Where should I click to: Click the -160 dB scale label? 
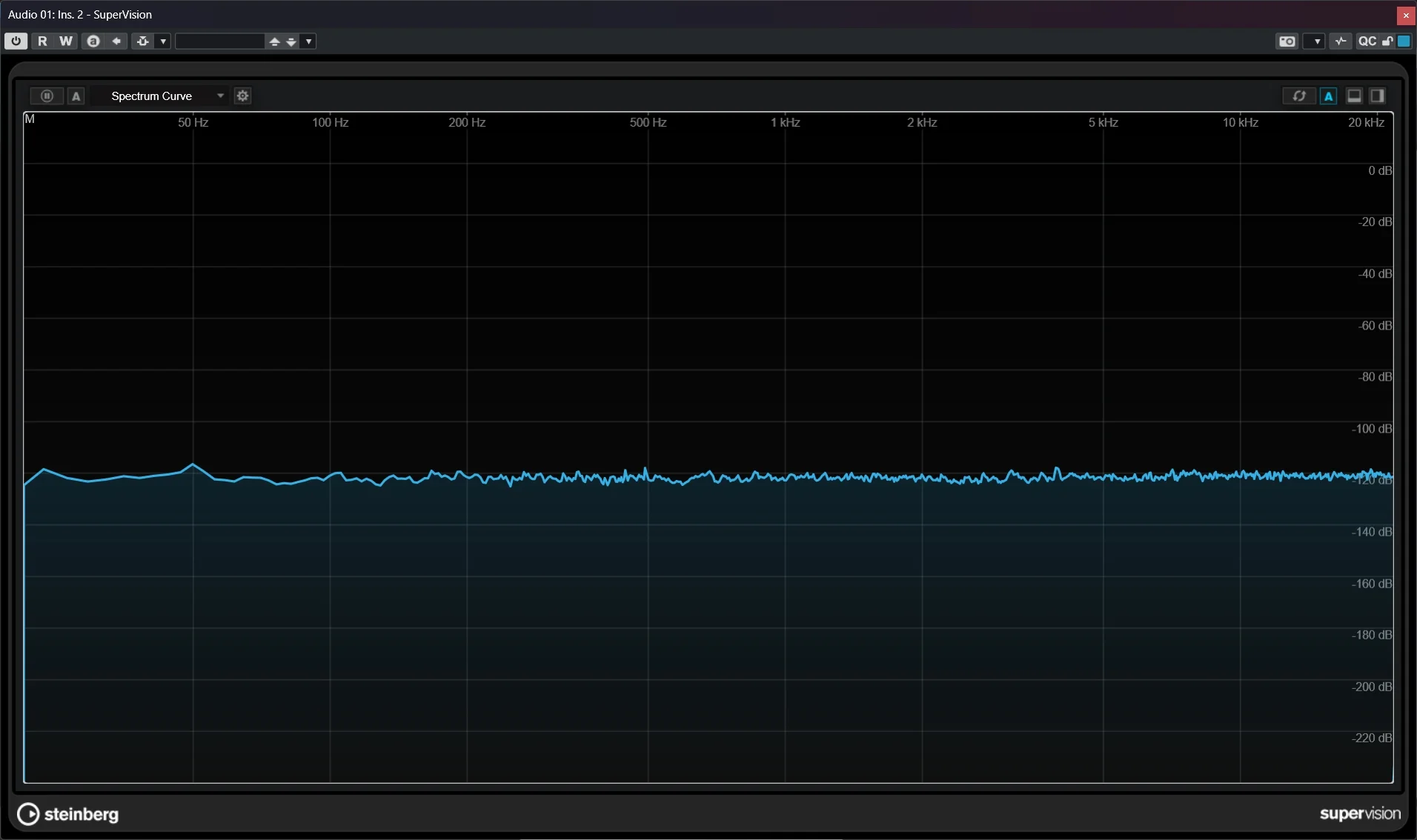coord(1372,584)
